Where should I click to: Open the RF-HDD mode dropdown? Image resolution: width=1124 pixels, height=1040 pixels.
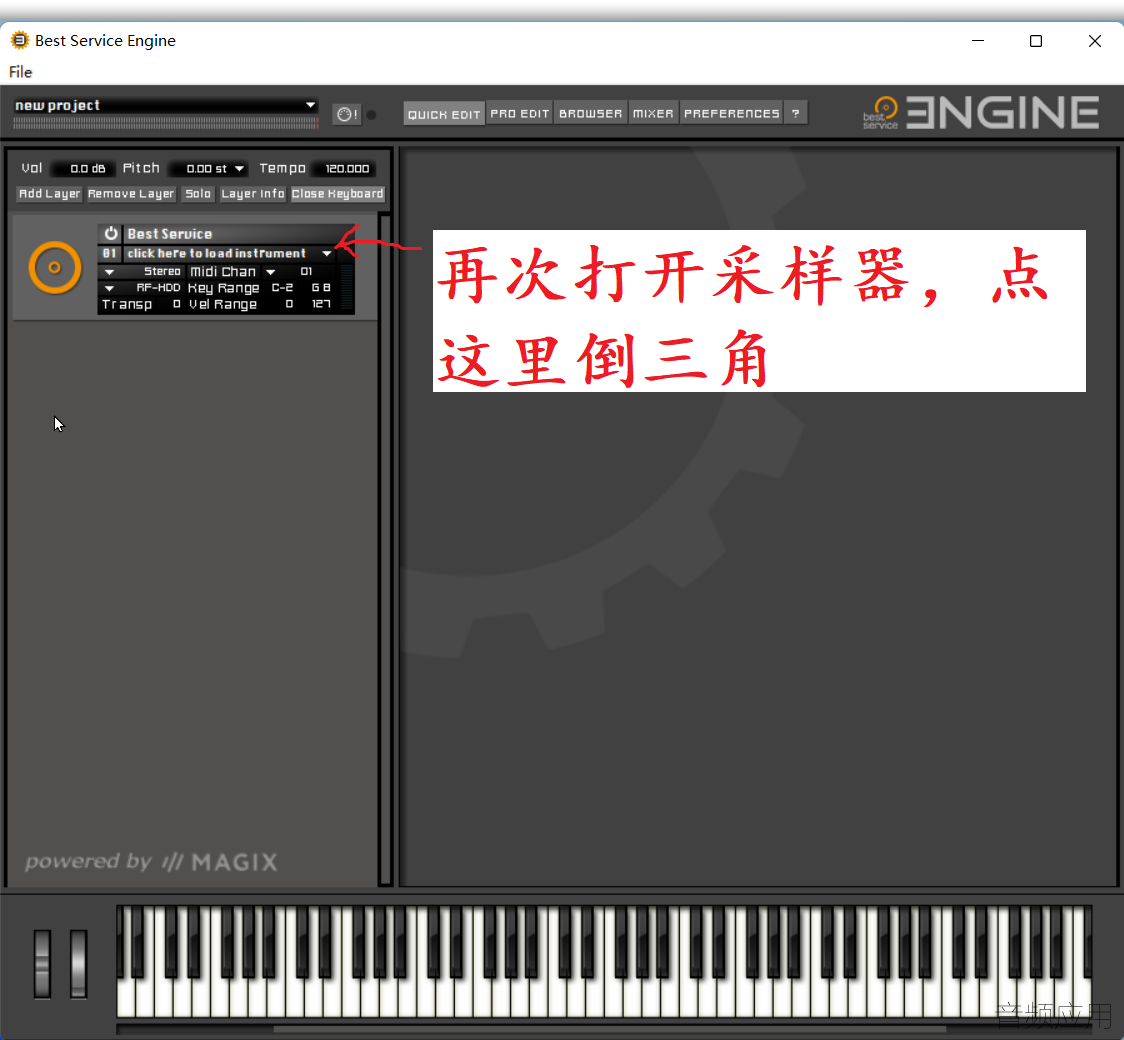coord(109,288)
